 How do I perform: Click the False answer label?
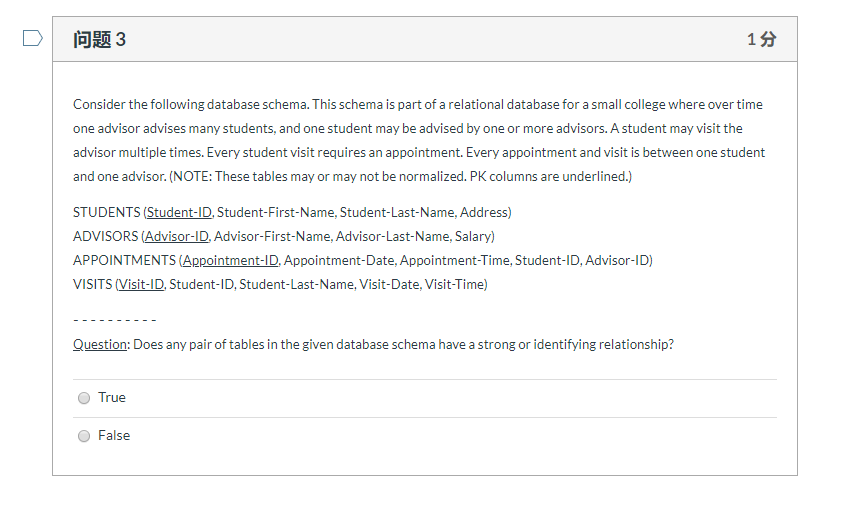114,436
